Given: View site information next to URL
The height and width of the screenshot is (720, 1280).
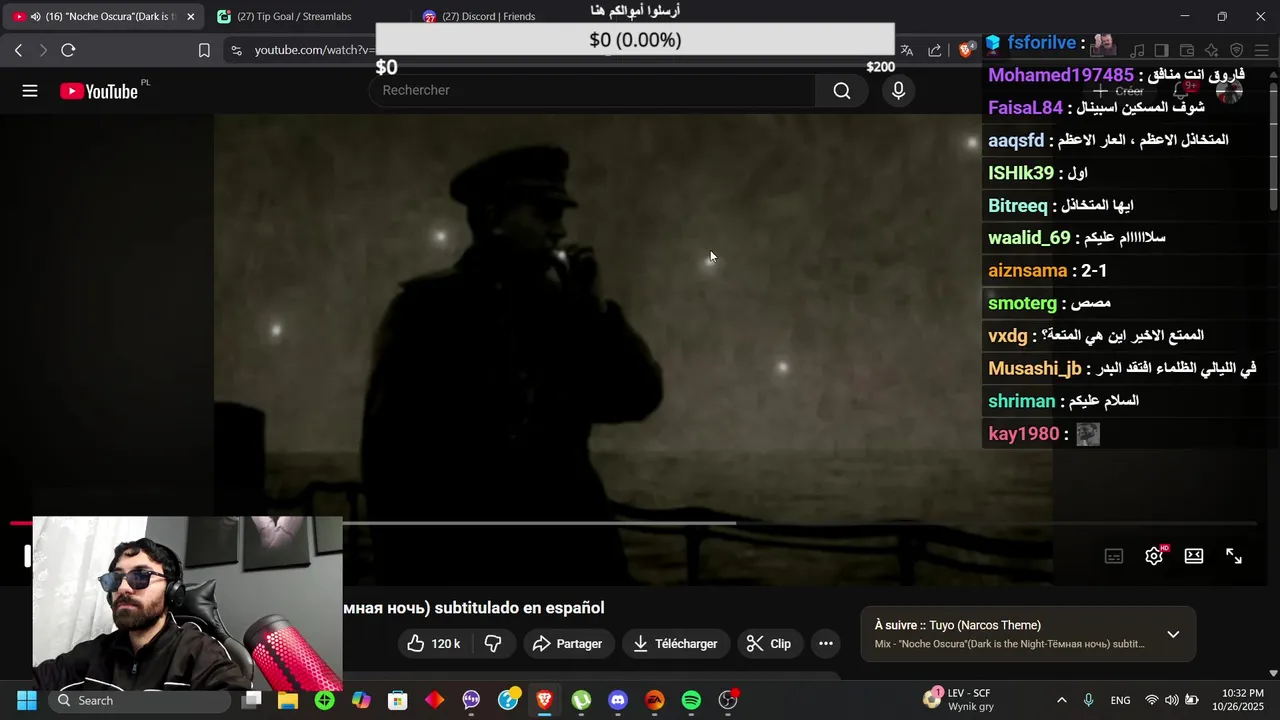Looking at the screenshot, I should point(236,50).
